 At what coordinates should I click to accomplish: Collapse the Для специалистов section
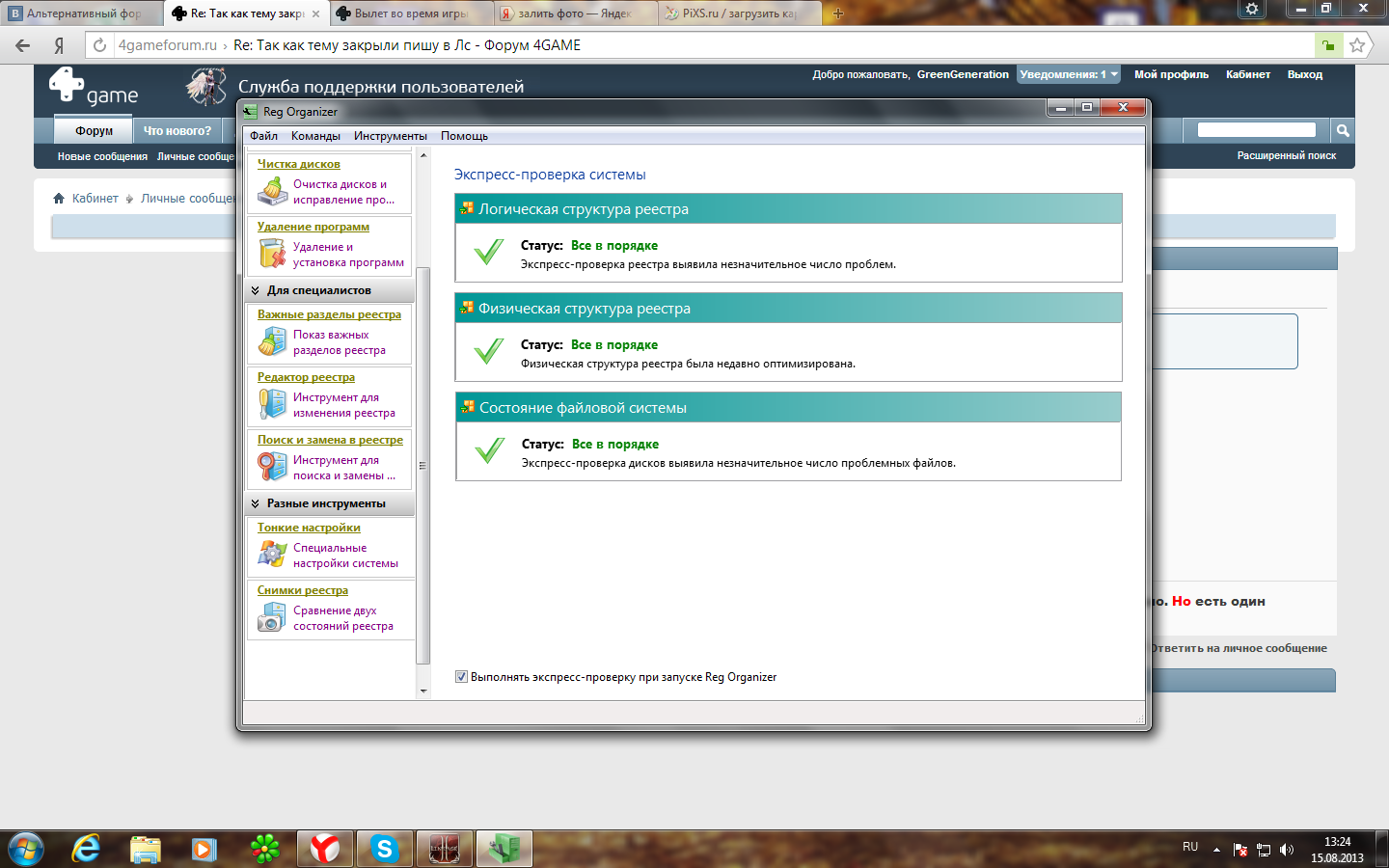[255, 290]
